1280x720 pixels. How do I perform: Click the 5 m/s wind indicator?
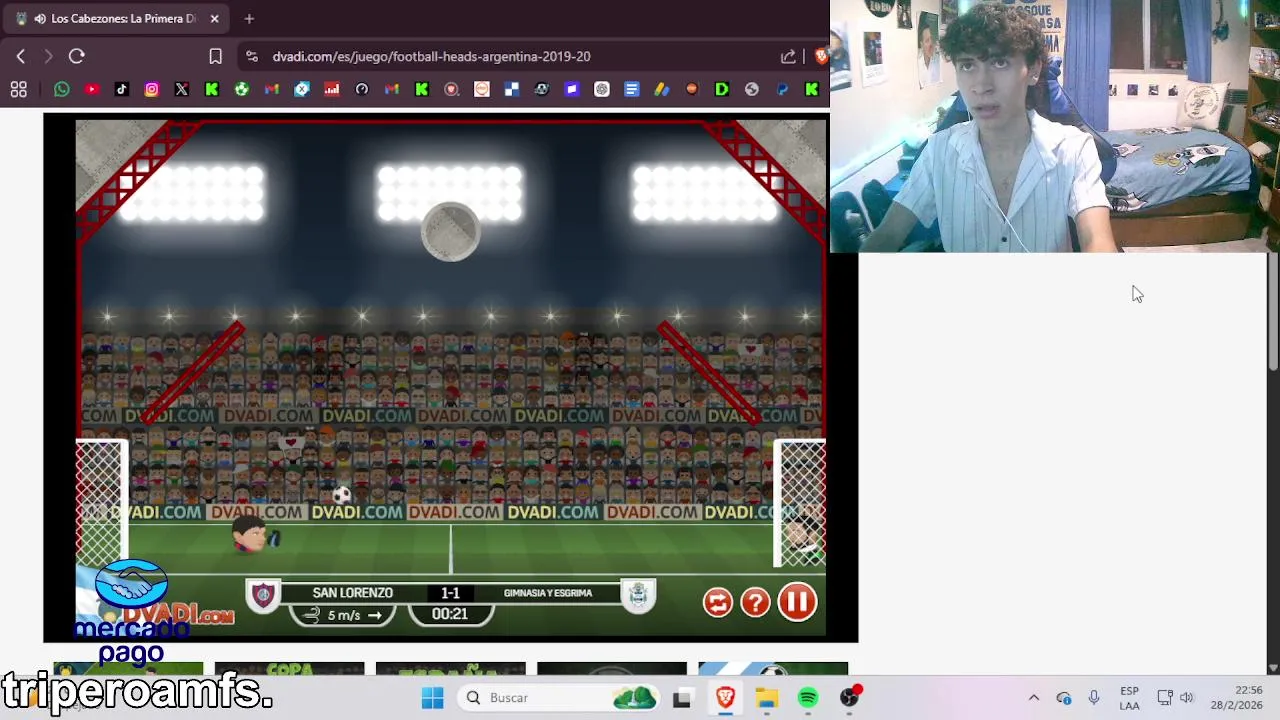(343, 615)
